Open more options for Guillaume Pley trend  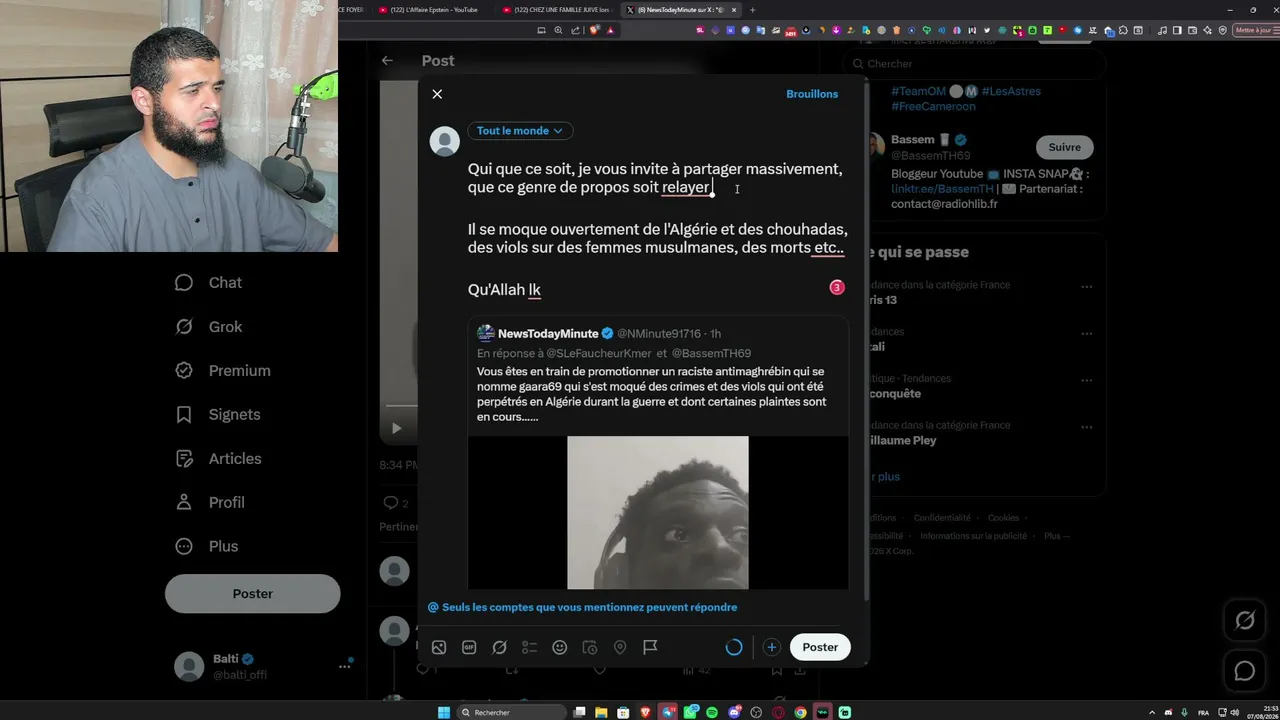1086,427
